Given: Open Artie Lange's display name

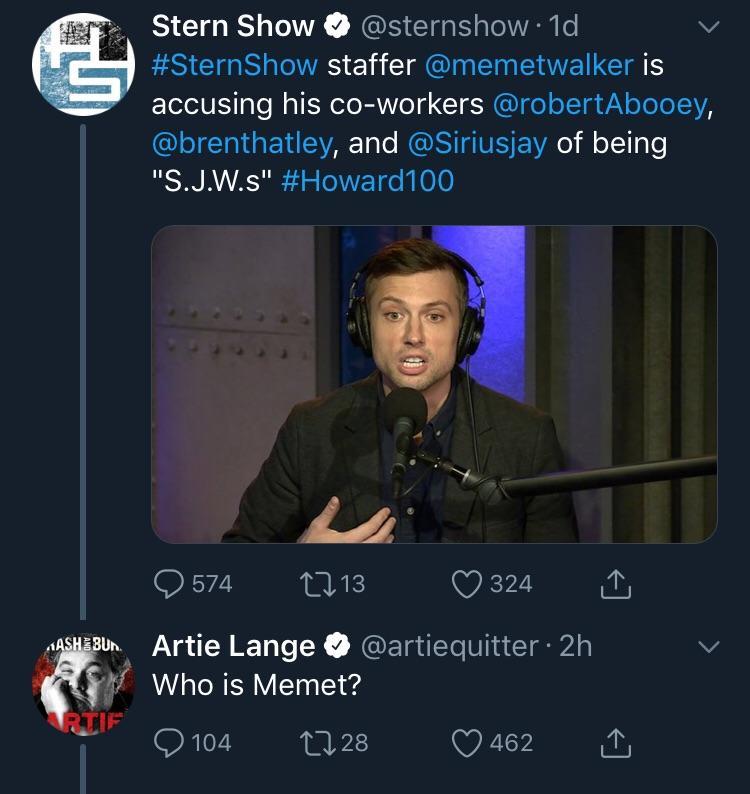Looking at the screenshot, I should tap(233, 647).
